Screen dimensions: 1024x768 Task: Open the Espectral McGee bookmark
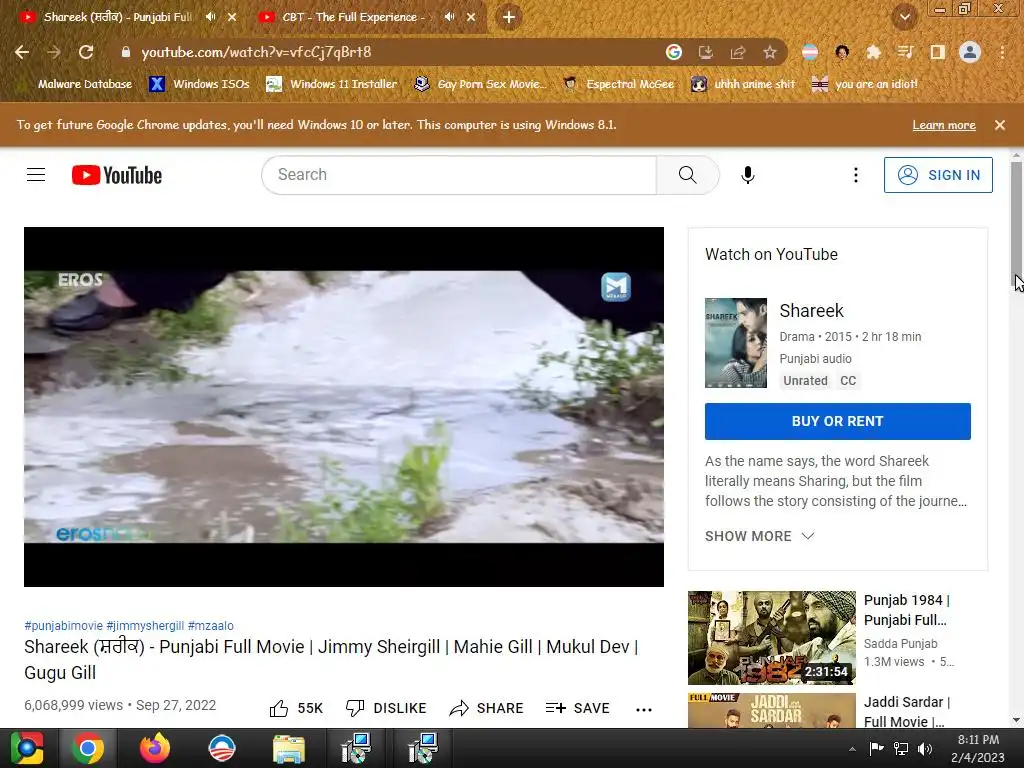[618, 84]
